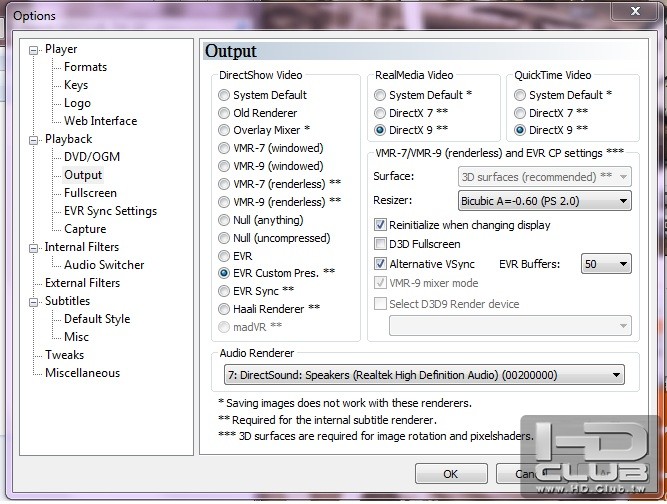
Task: Collapse the Internal Filters node
Action: [33, 248]
